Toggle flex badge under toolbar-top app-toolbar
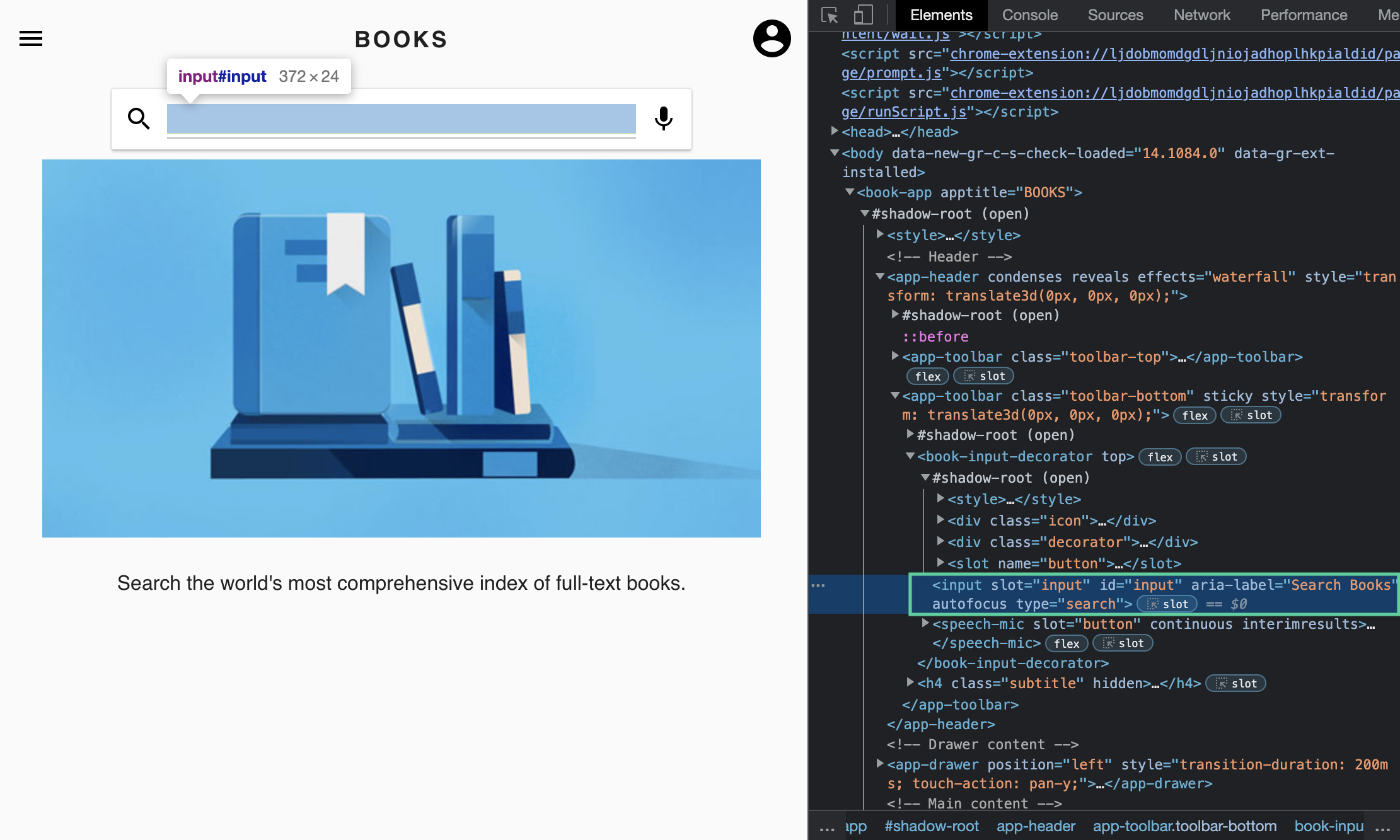This screenshot has width=1400, height=840. [927, 376]
